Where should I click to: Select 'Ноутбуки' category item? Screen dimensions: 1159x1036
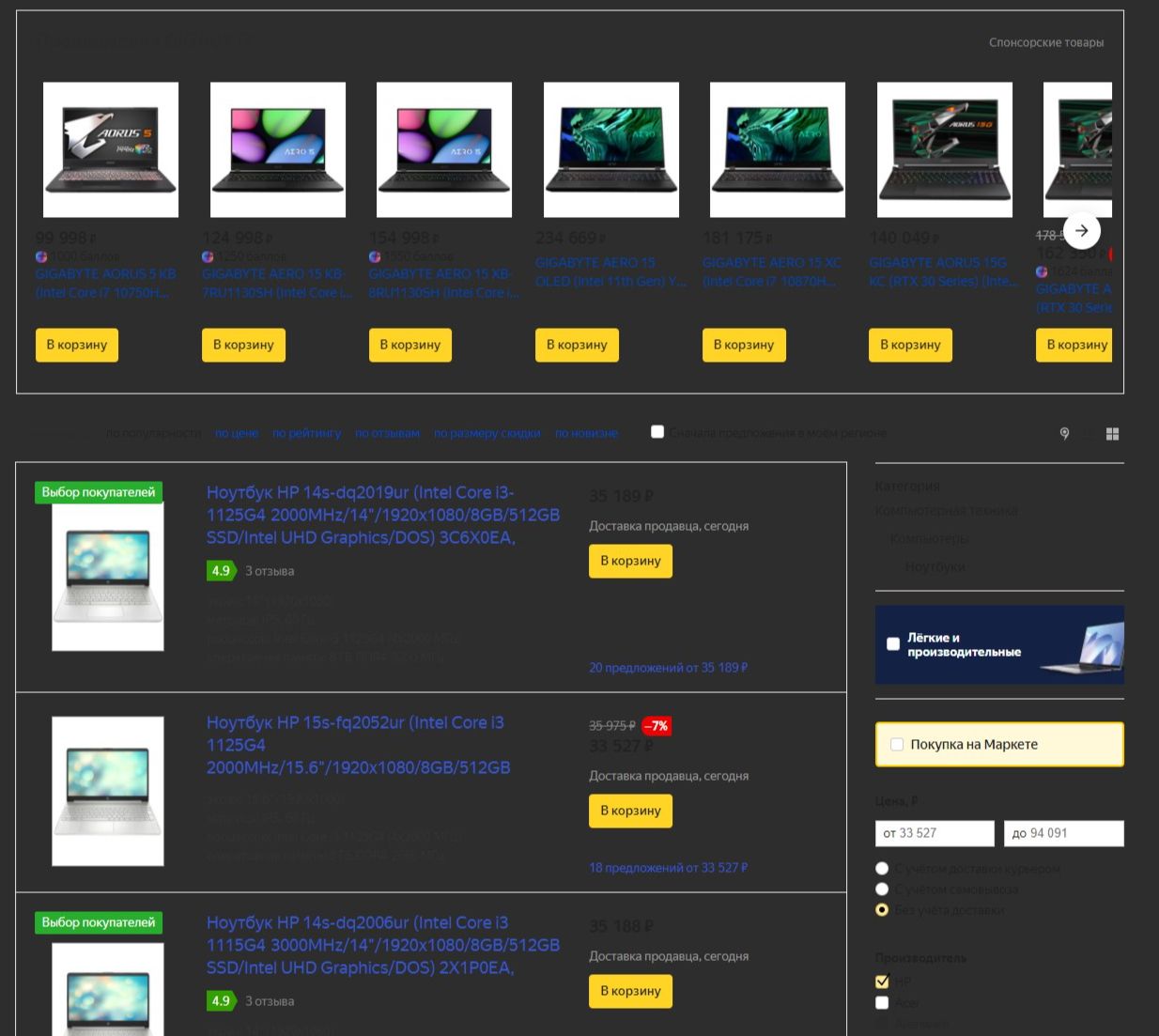point(935,567)
